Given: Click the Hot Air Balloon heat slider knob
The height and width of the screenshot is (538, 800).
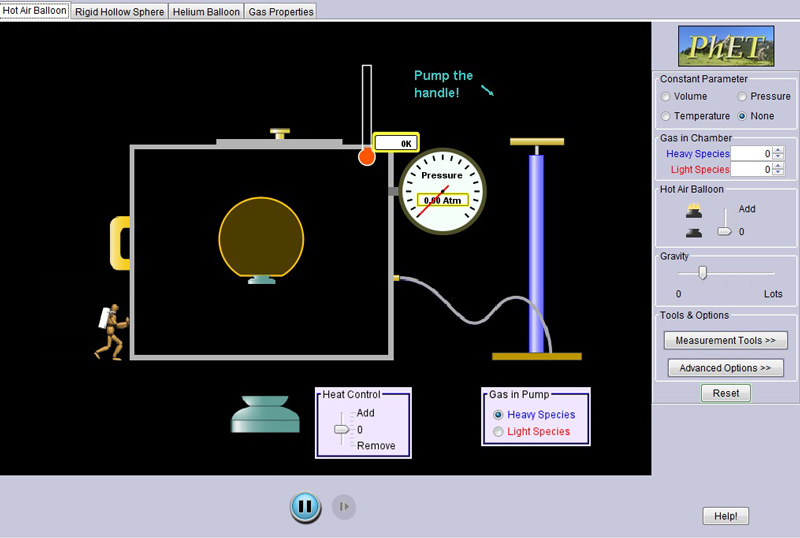Looking at the screenshot, I should [x=724, y=231].
